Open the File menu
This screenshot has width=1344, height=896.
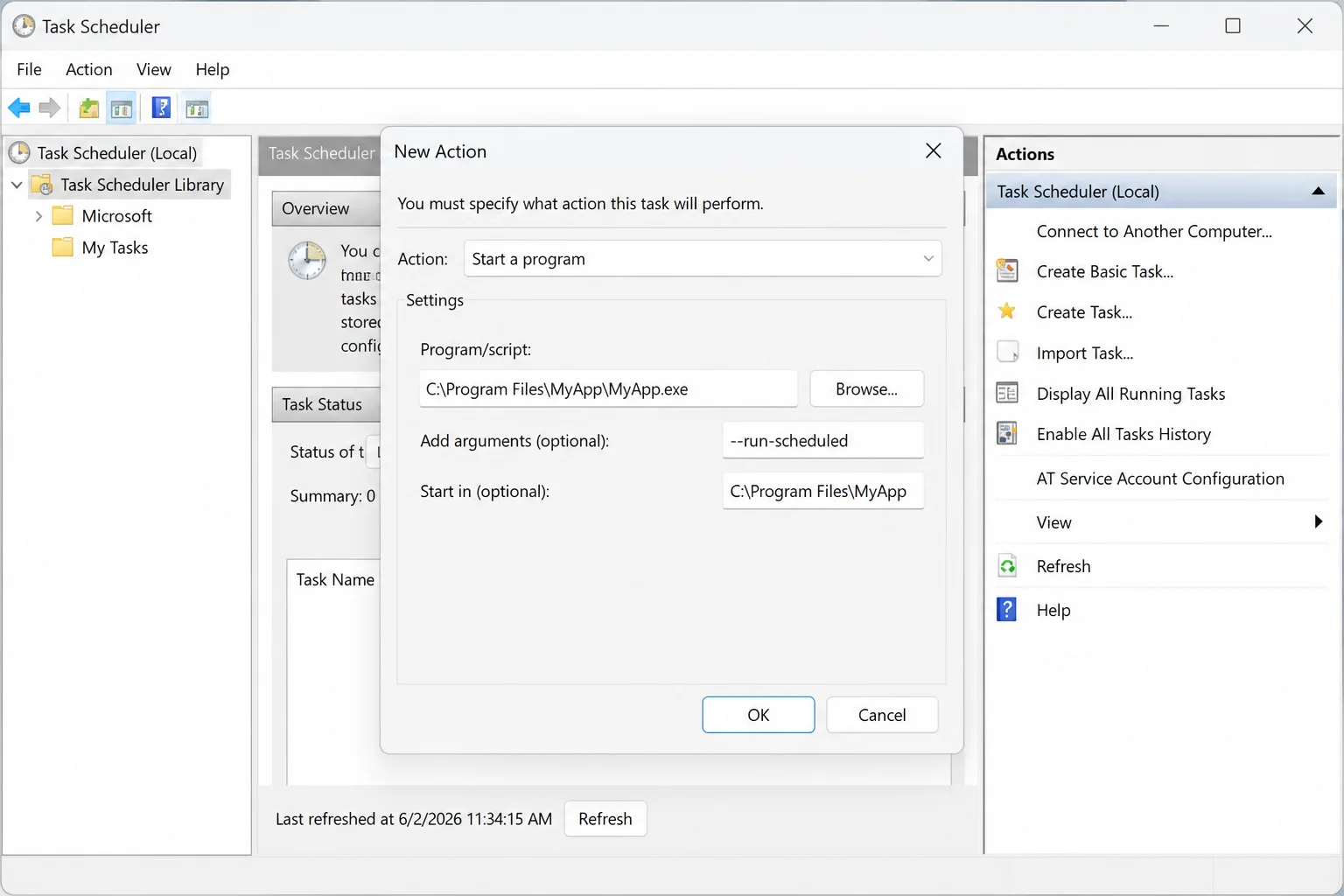tap(29, 69)
